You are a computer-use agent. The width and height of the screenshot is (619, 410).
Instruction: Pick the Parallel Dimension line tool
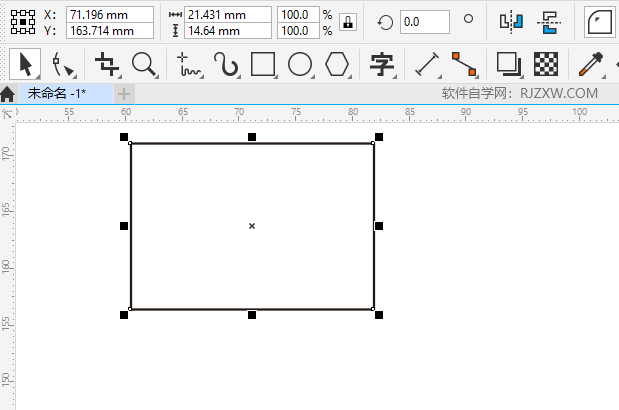click(x=427, y=65)
